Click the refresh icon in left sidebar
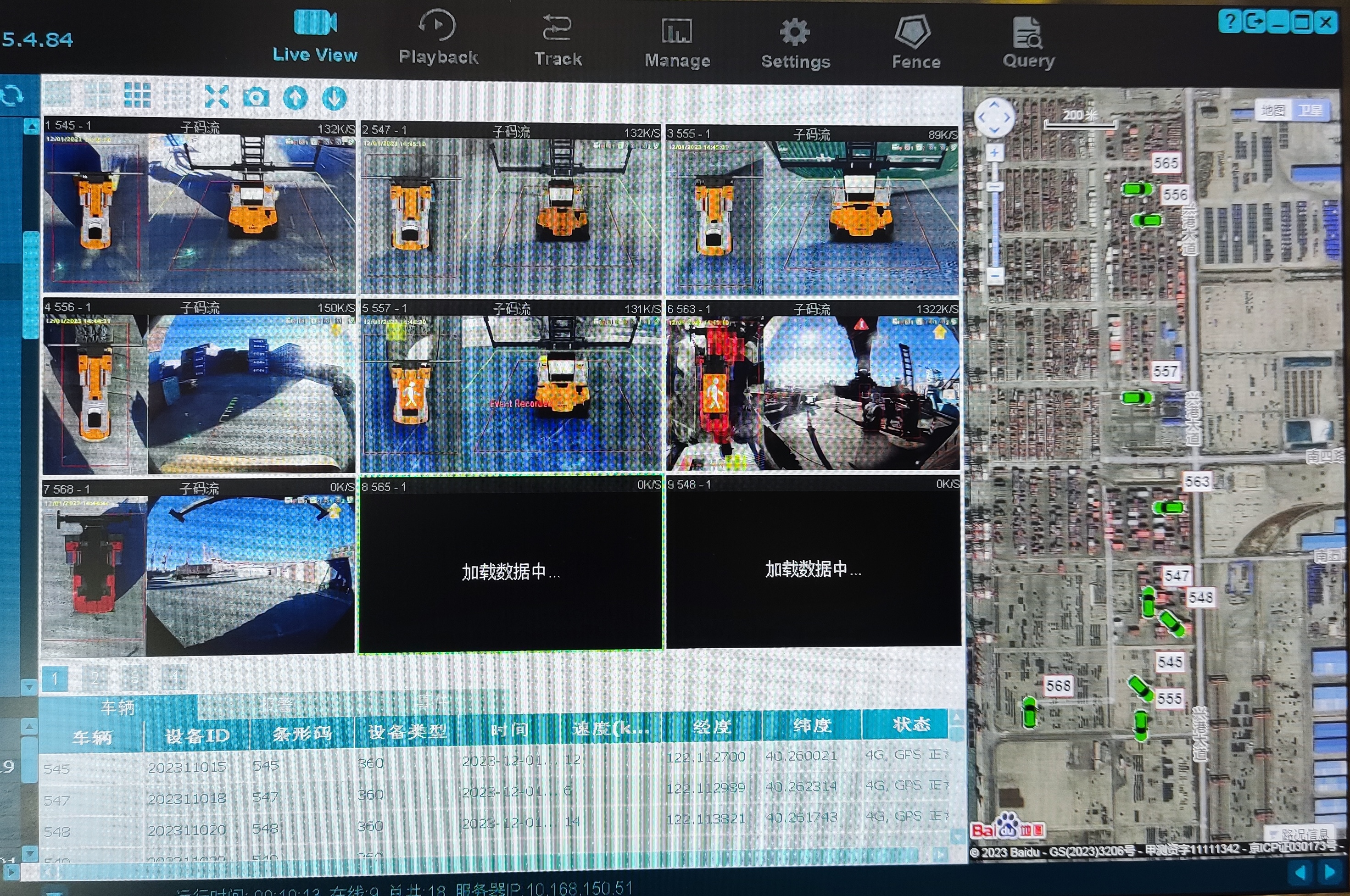1350x896 pixels. pos(12,95)
